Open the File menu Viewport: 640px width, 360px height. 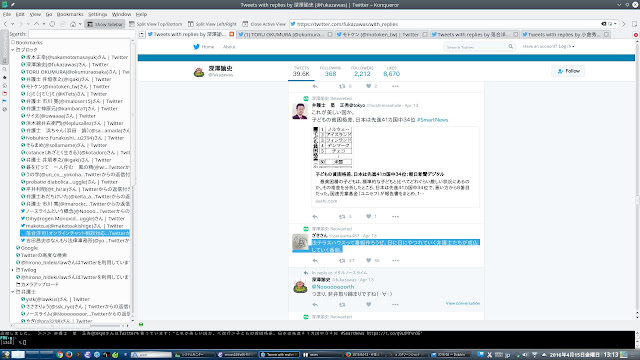click(7, 14)
